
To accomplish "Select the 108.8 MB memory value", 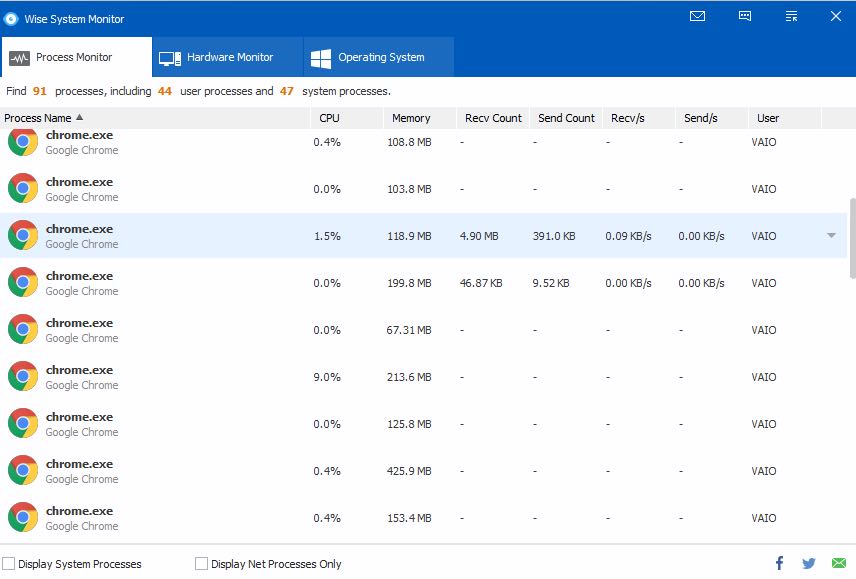I will point(409,142).
